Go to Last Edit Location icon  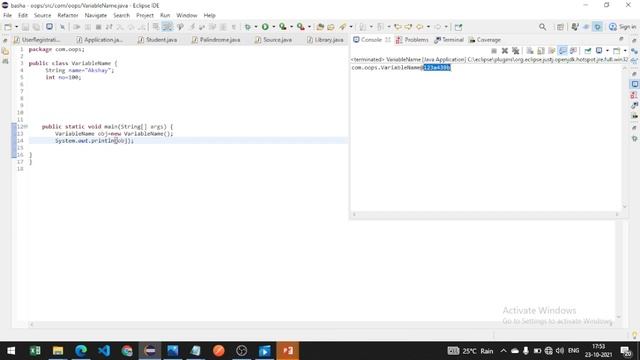[398, 27]
